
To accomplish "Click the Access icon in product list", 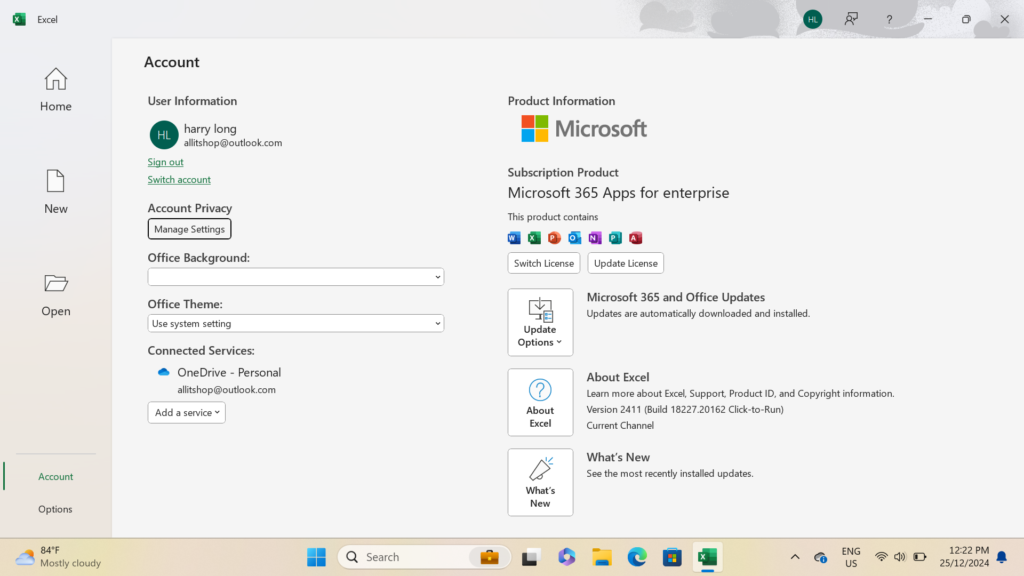I will tap(635, 238).
